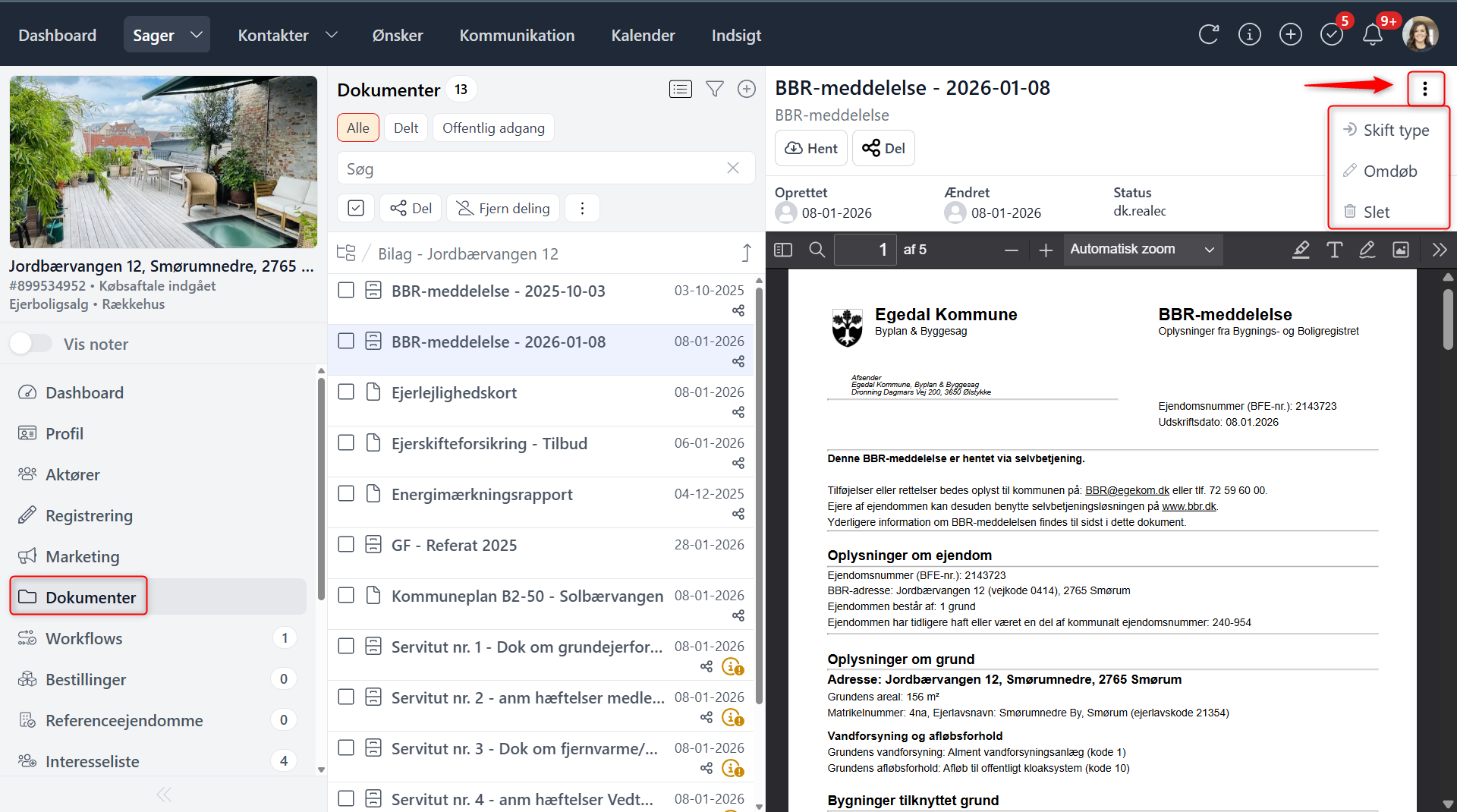
Task: Select the PDF add text tool
Action: pyautogui.click(x=1334, y=250)
